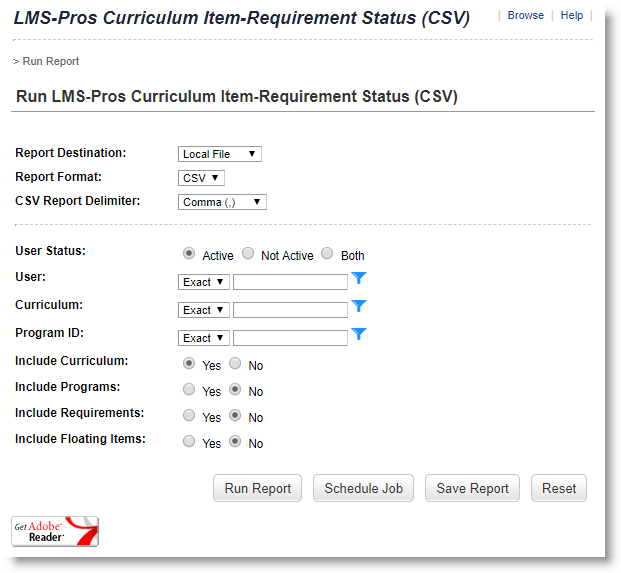Screen dimensions: 621x573
Task: Open the CSV Report Delimiter dropdown
Action: pyautogui.click(x=222, y=202)
